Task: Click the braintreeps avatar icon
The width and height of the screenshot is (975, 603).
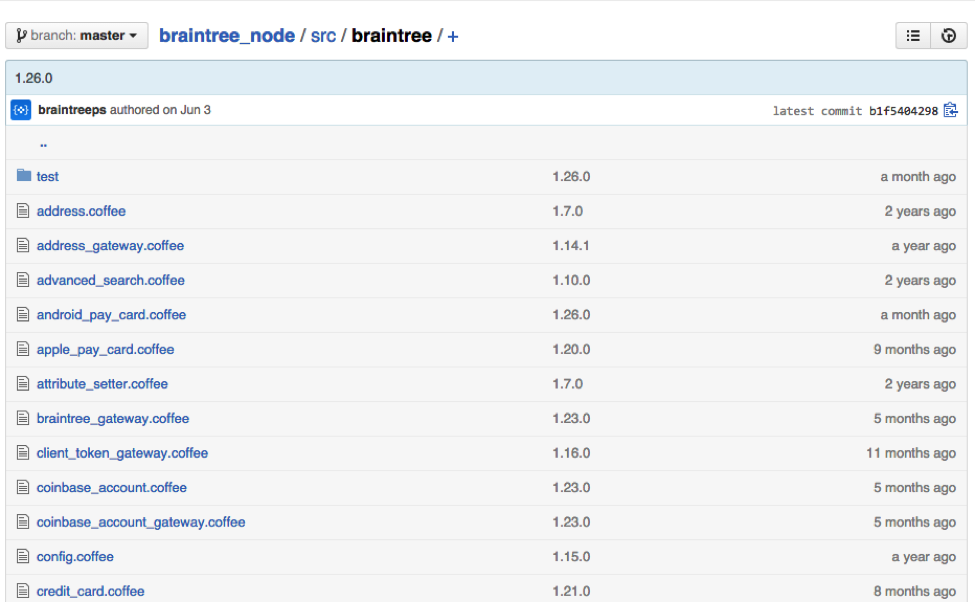Action: click(x=21, y=110)
